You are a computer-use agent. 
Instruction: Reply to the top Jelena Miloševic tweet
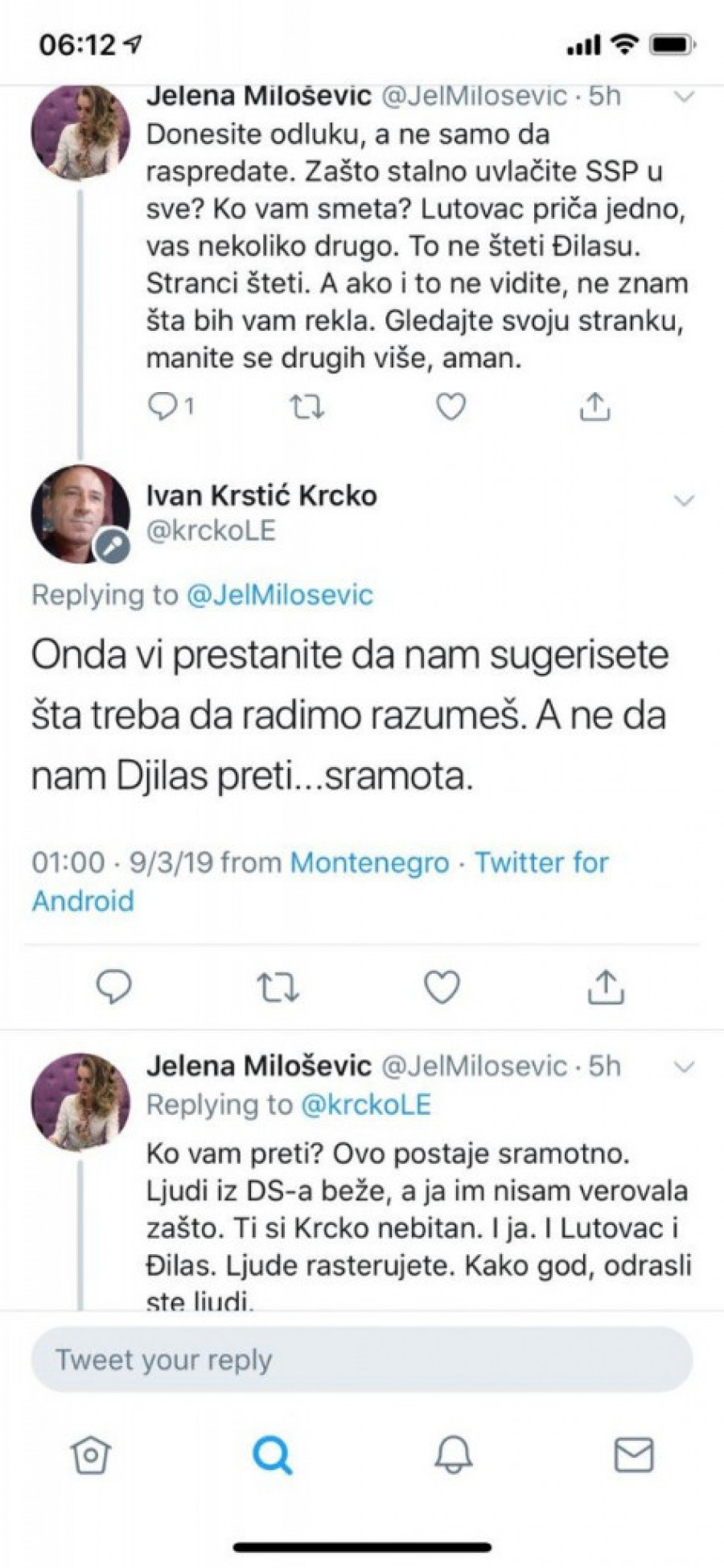(x=164, y=408)
